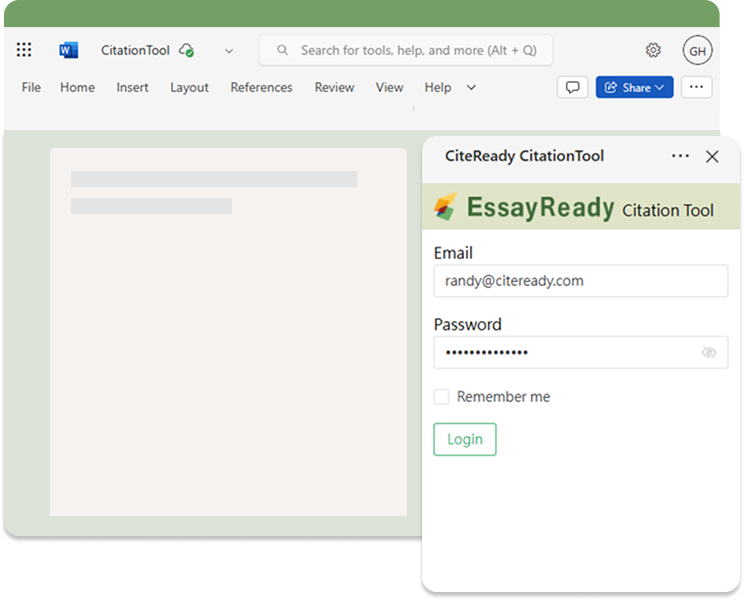744x600 pixels.
Task: Expand more ribbon tabs chevron
Action: [471, 88]
